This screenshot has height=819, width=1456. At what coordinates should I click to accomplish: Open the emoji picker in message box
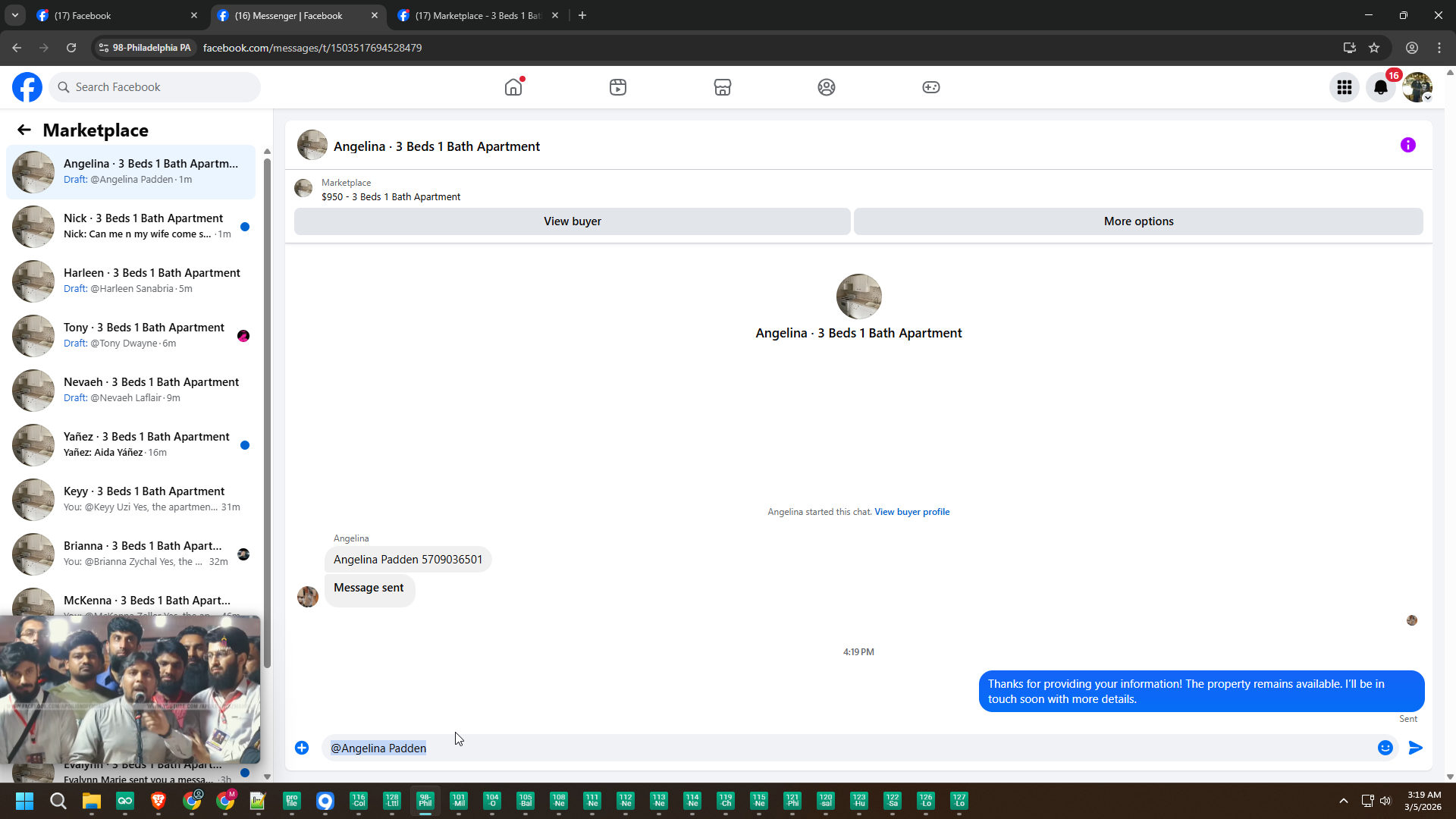1385,748
